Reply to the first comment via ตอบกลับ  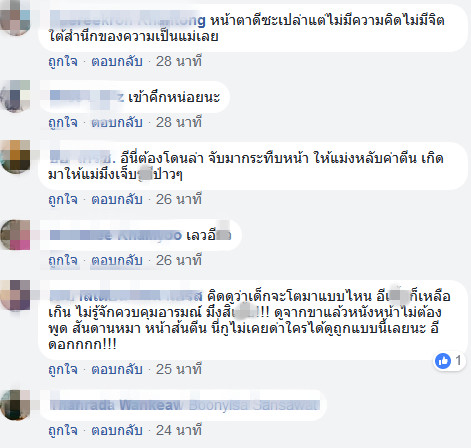[x=117, y=62]
